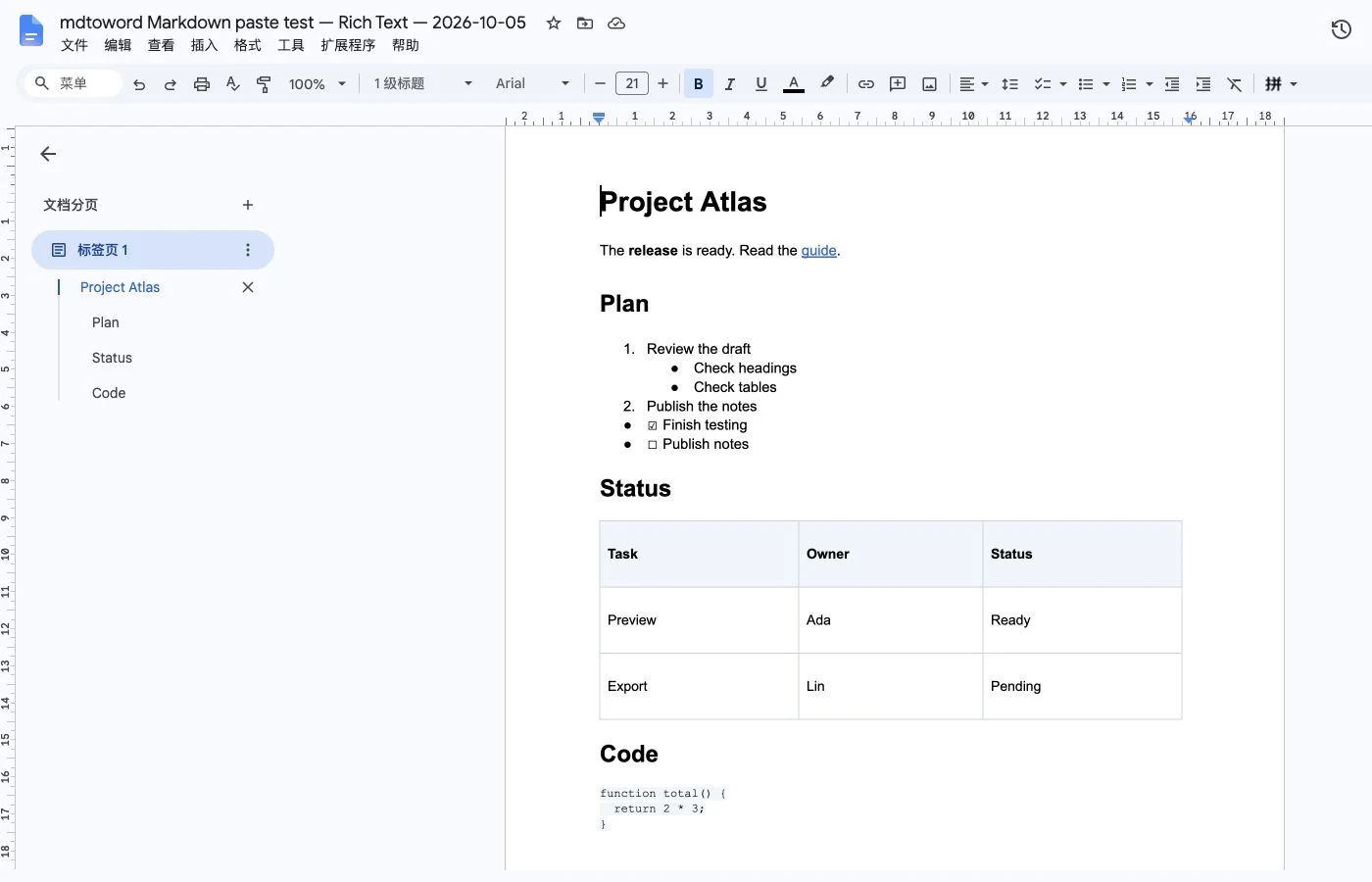
Task: Expand numbered list options arrow
Action: pos(1150,84)
